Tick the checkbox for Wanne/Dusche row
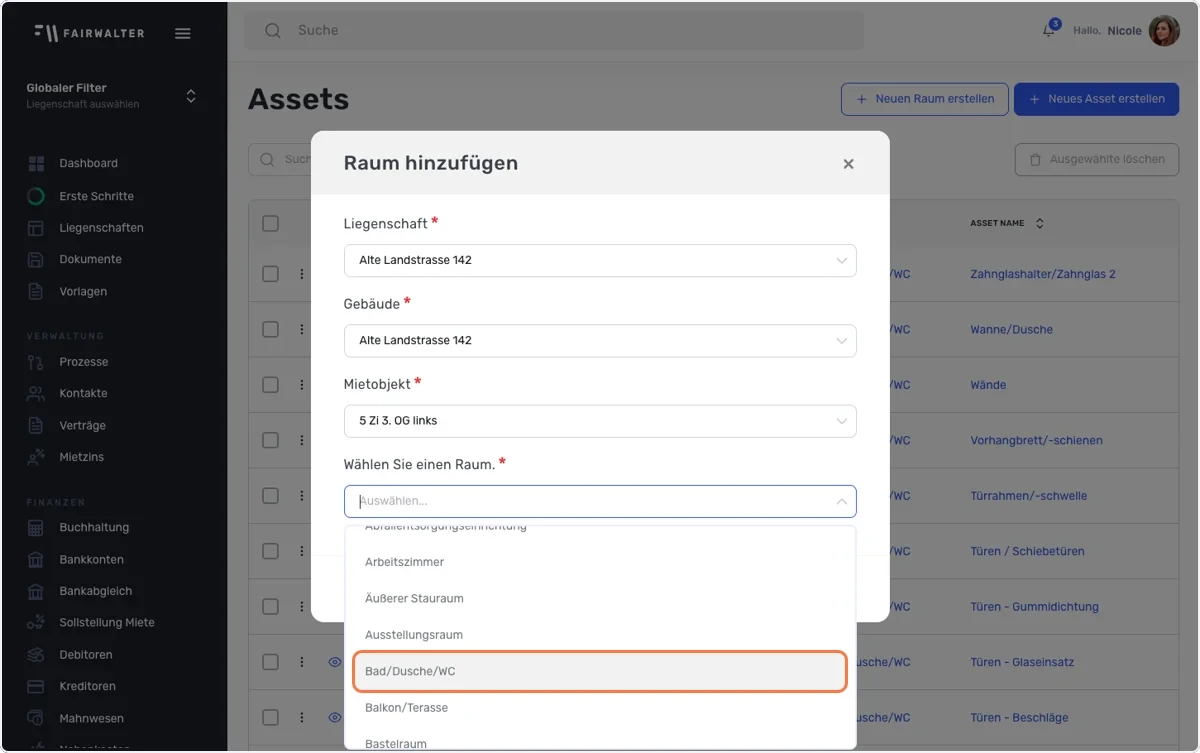The image size is (1200, 753). (x=270, y=329)
